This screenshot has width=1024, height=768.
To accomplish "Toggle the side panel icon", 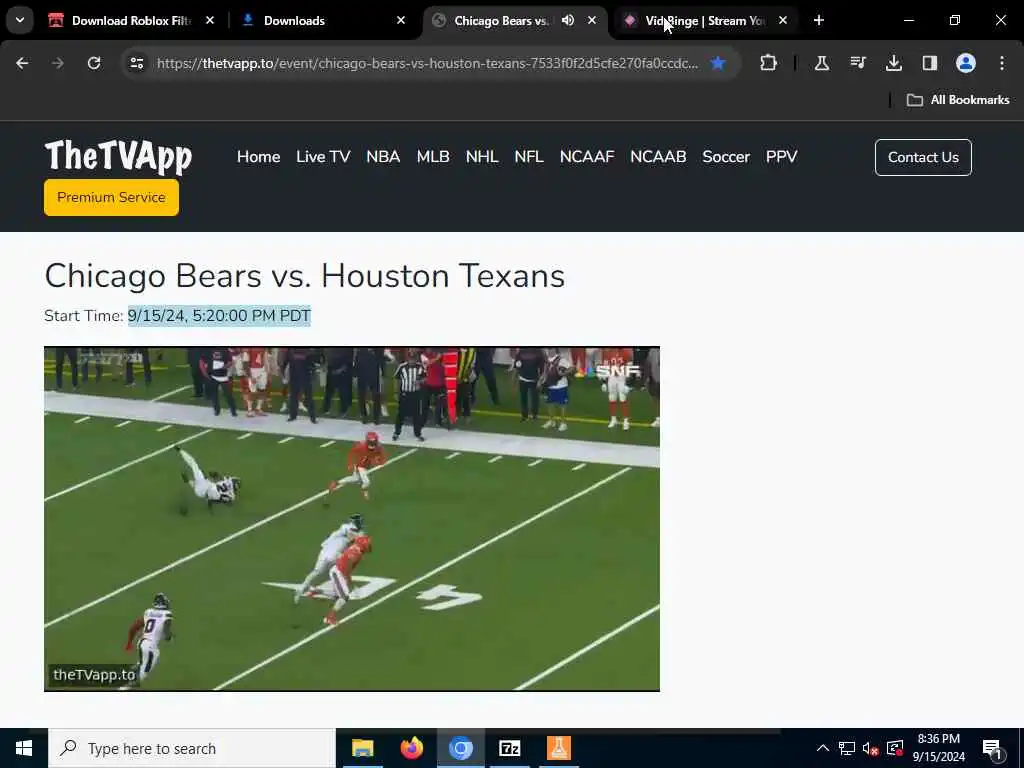I will [x=929, y=63].
